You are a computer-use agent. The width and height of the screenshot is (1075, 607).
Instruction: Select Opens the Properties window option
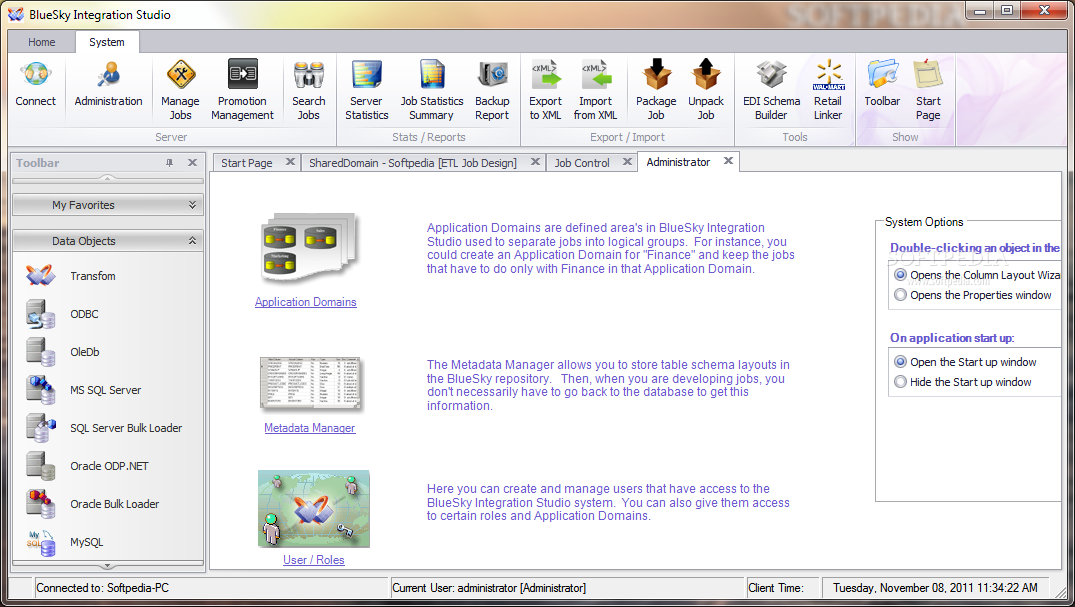click(900, 295)
